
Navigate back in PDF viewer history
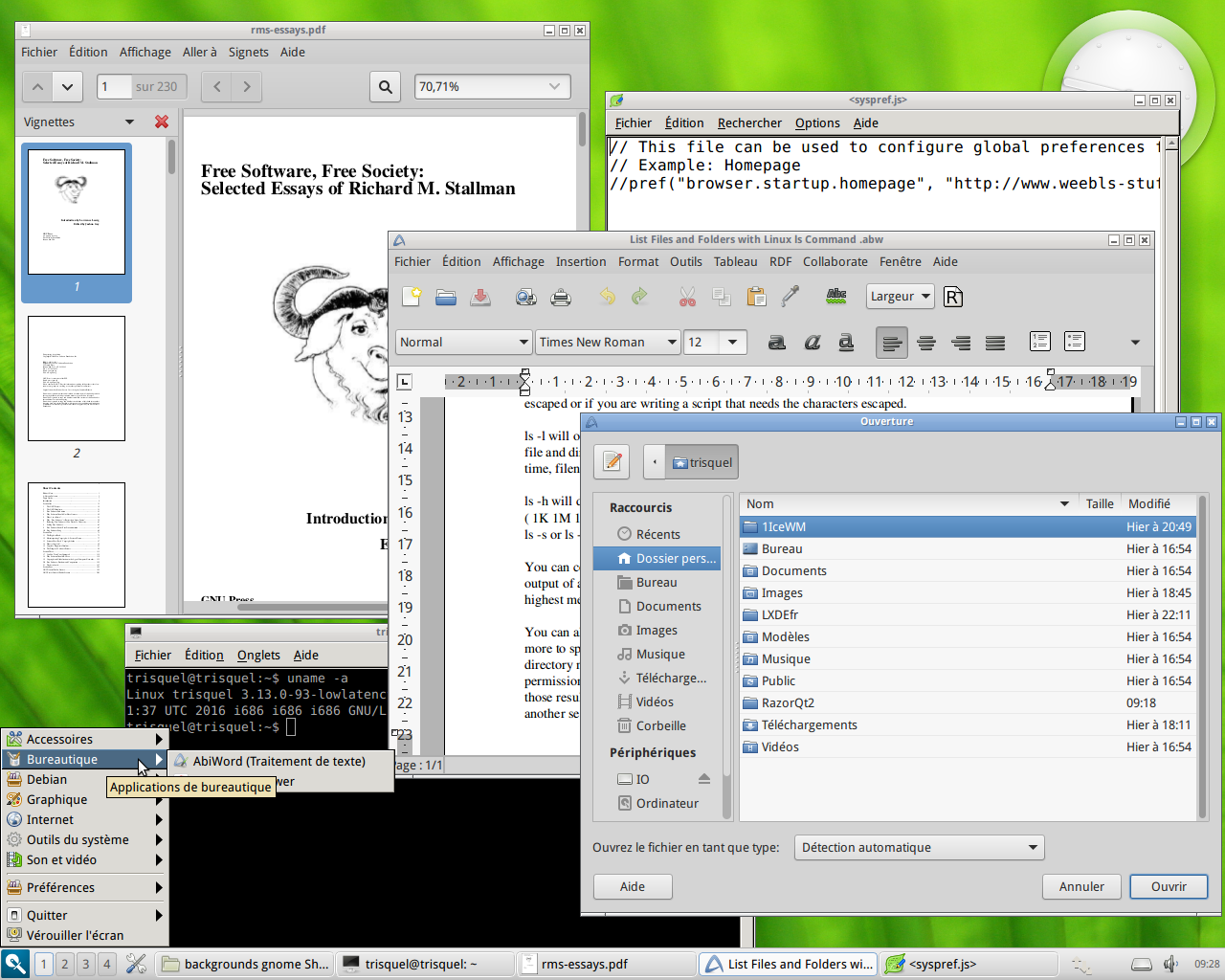tap(217, 86)
